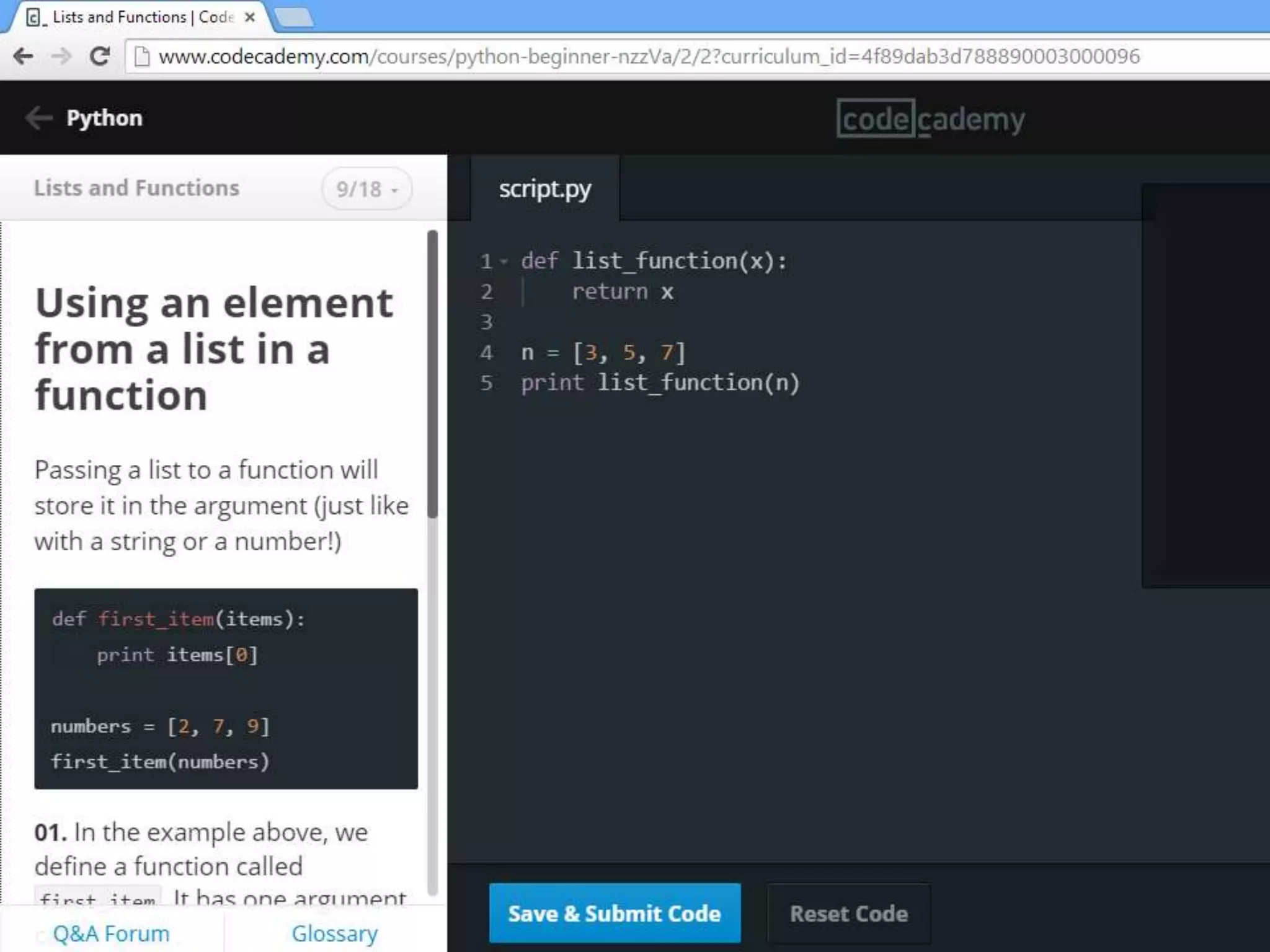Click example line 'first_item(numbers)'

point(161,761)
